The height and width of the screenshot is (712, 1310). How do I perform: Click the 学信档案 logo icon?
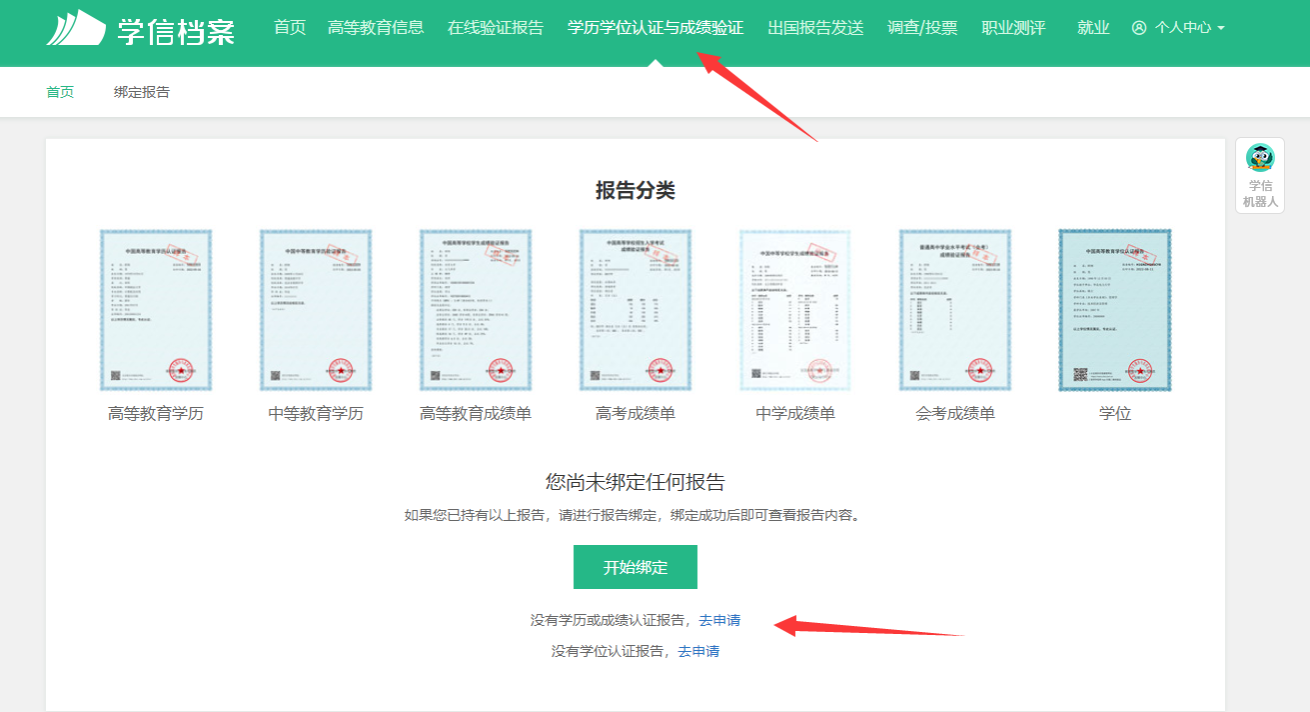(x=76, y=28)
